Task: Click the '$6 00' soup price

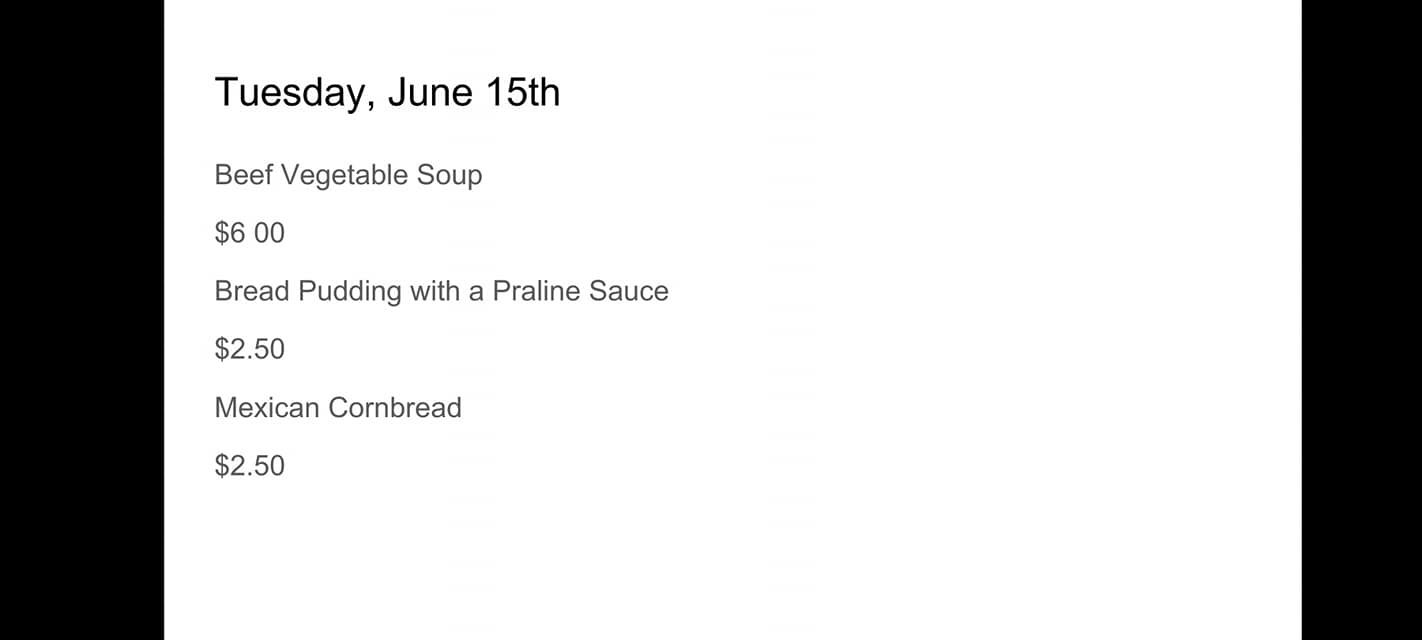Action: (x=249, y=233)
